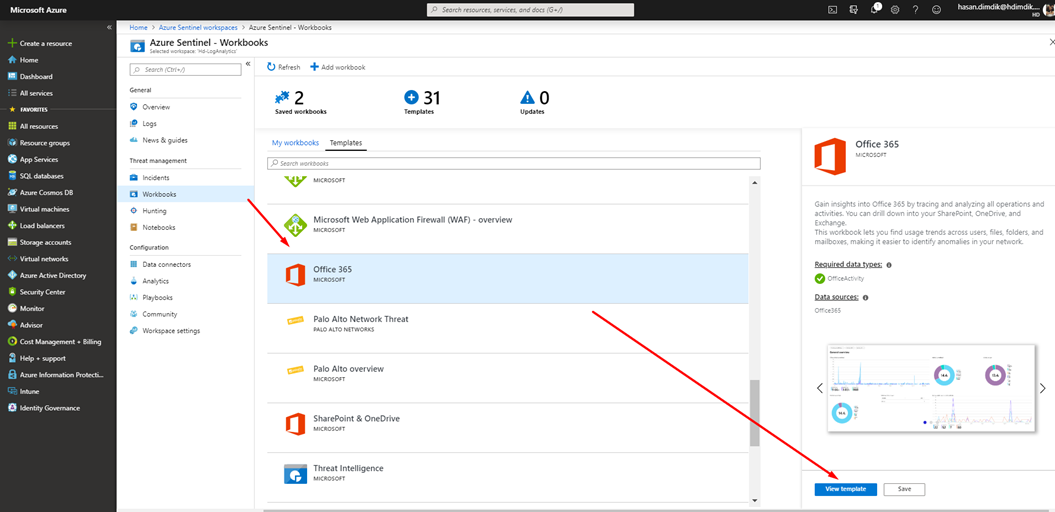Switch to My workbooks tab

(x=295, y=143)
